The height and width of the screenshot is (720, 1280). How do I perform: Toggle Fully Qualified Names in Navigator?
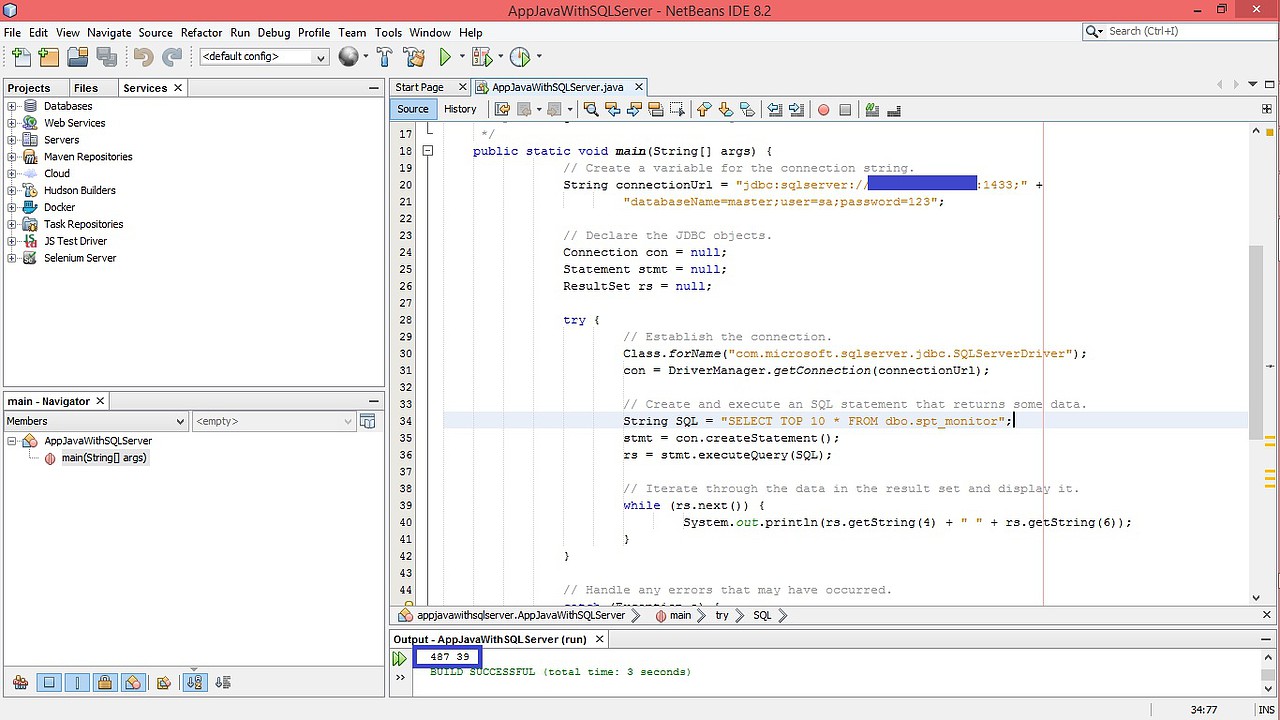(164, 683)
